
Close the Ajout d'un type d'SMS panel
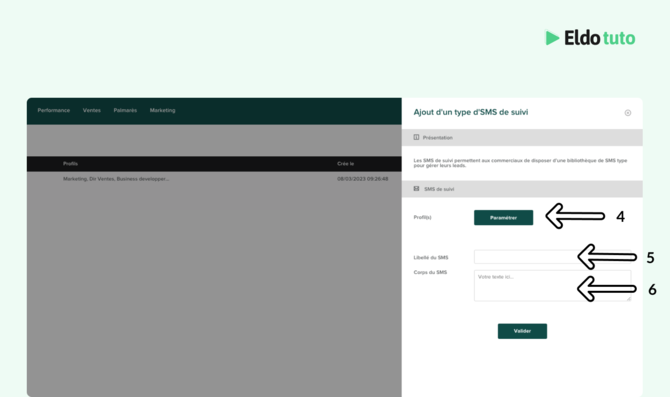(x=628, y=113)
